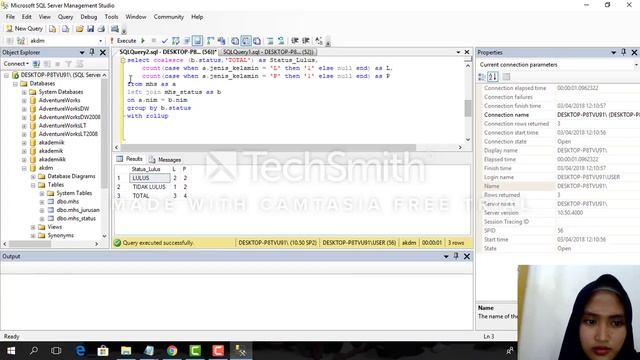Comment out the selected lines
Screen dimensions: 640x360
pos(270,41)
